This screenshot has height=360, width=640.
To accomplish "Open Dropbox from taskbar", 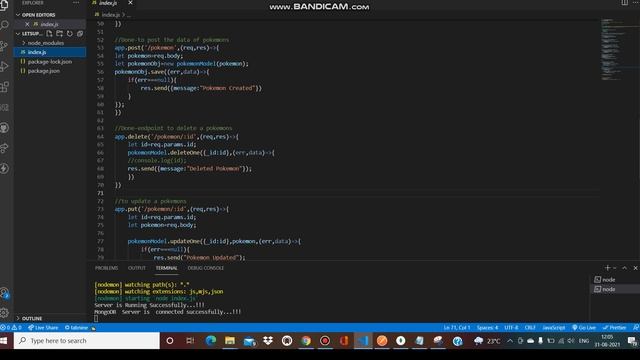I will pyautogui.click(x=268, y=340).
